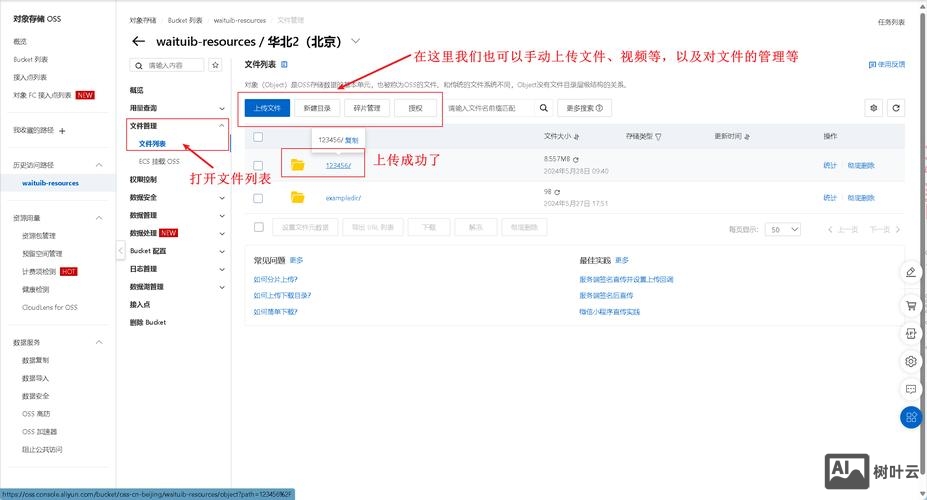Collapse the 文件管理 menu chevron
Image resolution: width=927 pixels, height=500 pixels.
point(222,126)
